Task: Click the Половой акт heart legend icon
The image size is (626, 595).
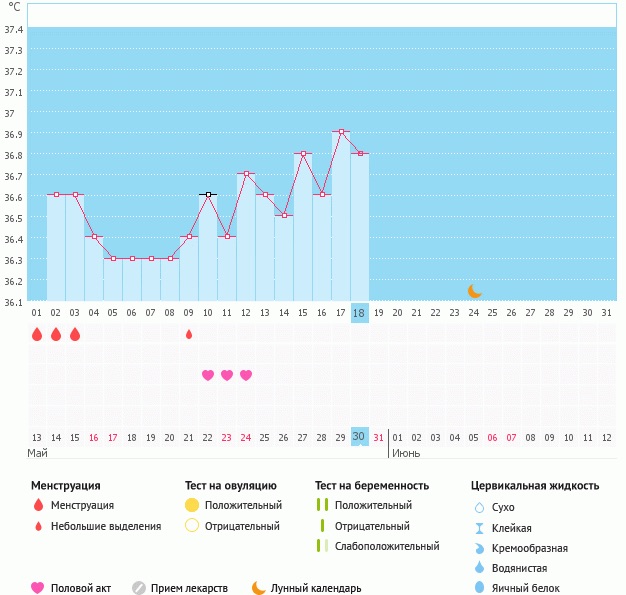Action: click(38, 588)
